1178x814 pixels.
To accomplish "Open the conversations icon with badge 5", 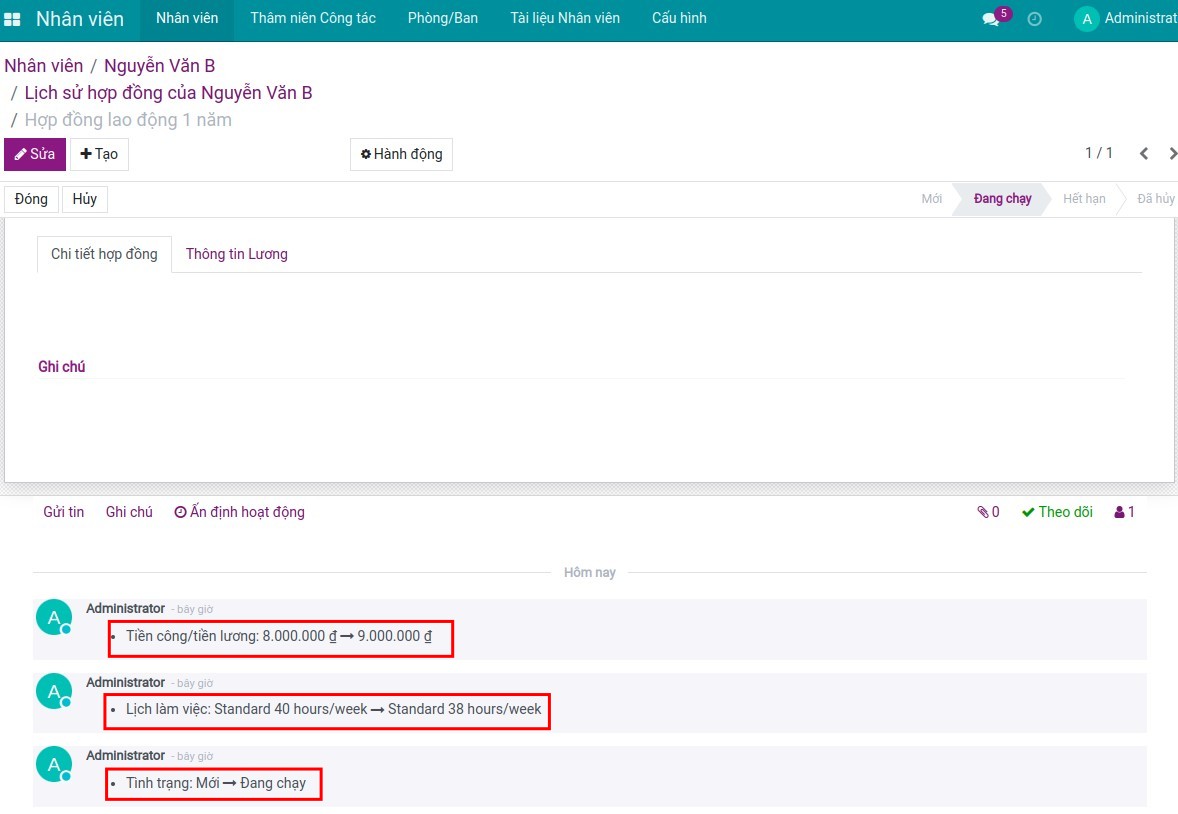I will point(991,19).
